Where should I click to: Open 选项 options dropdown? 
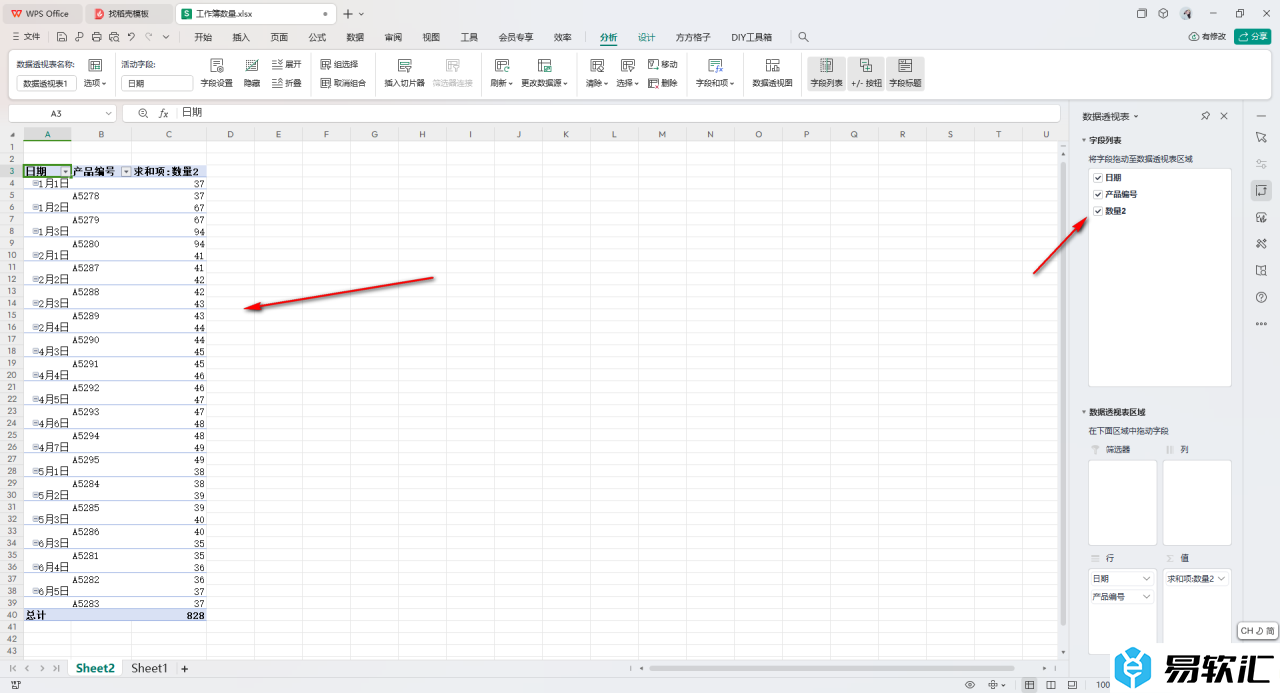point(95,84)
